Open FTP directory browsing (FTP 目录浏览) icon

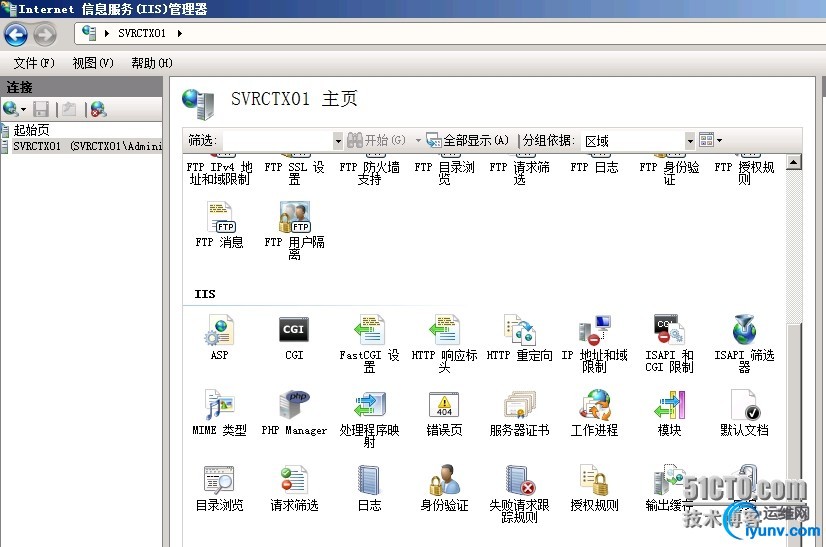click(444, 170)
